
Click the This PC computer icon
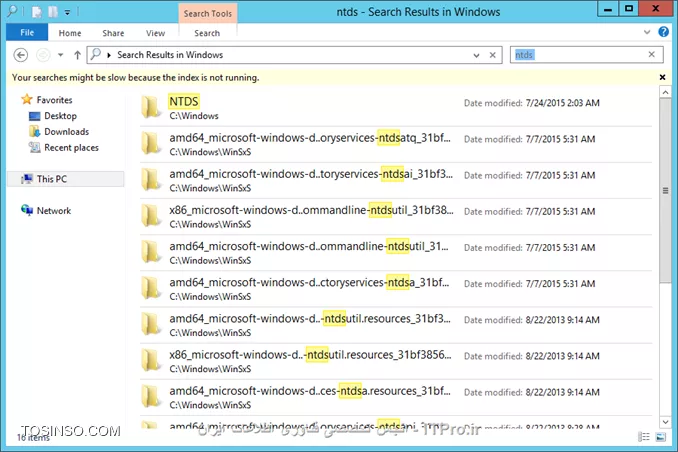(27, 179)
